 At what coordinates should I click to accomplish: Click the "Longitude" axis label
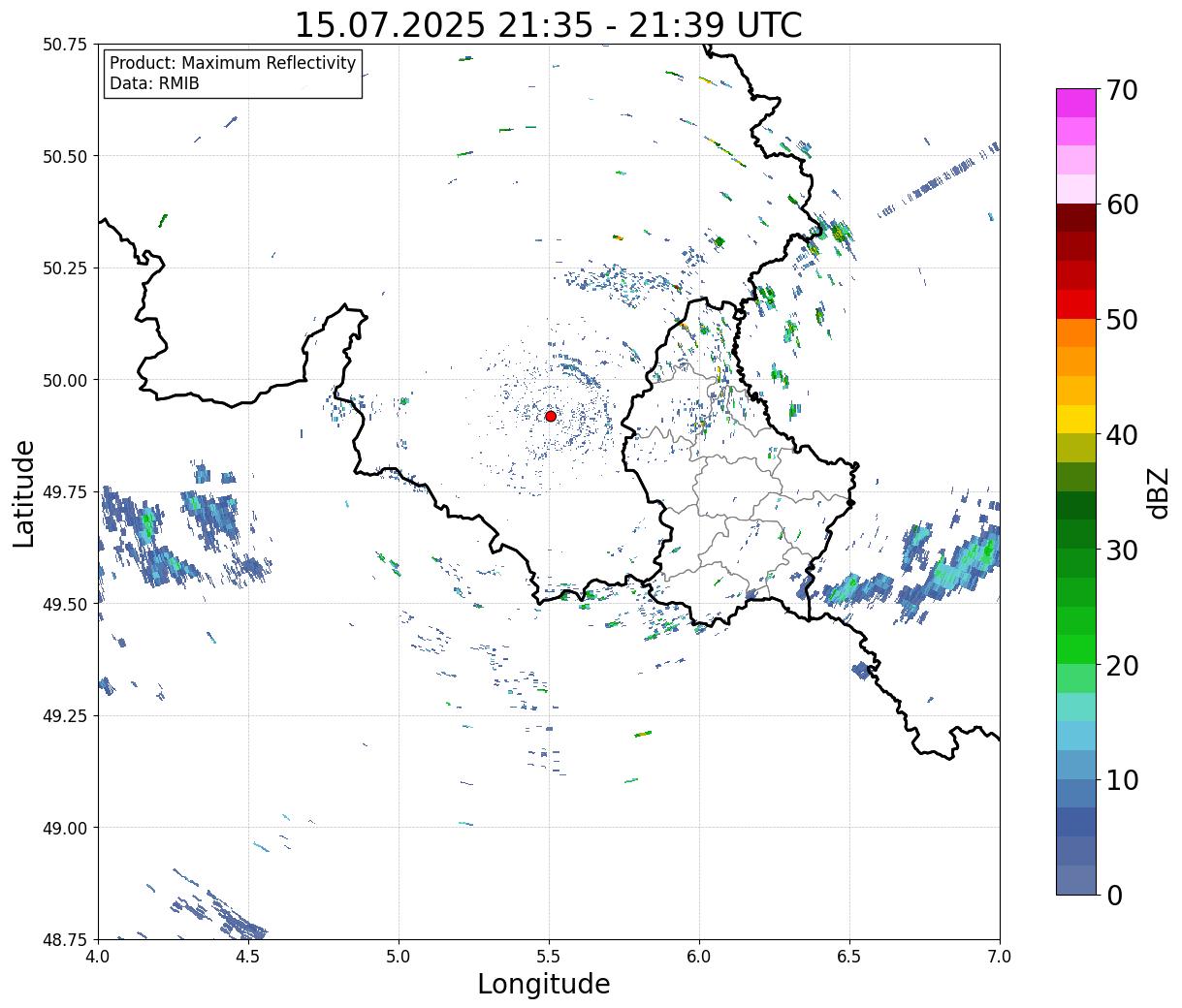[x=544, y=984]
